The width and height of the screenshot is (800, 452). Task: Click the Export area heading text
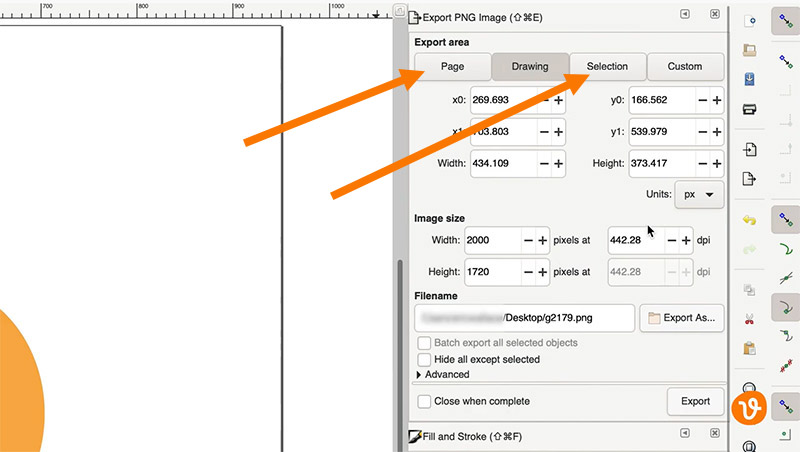(x=442, y=42)
